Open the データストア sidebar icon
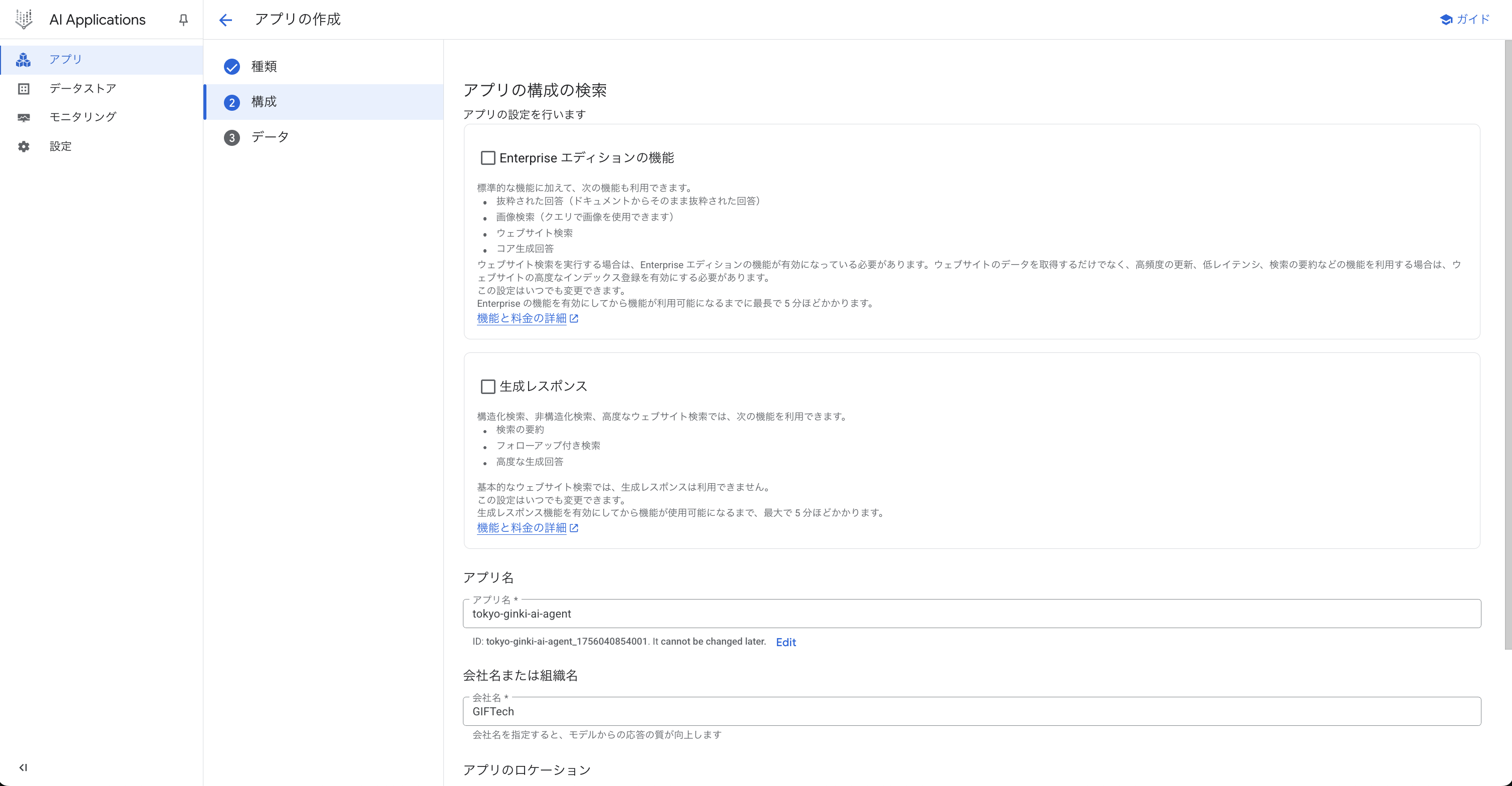 pos(24,89)
